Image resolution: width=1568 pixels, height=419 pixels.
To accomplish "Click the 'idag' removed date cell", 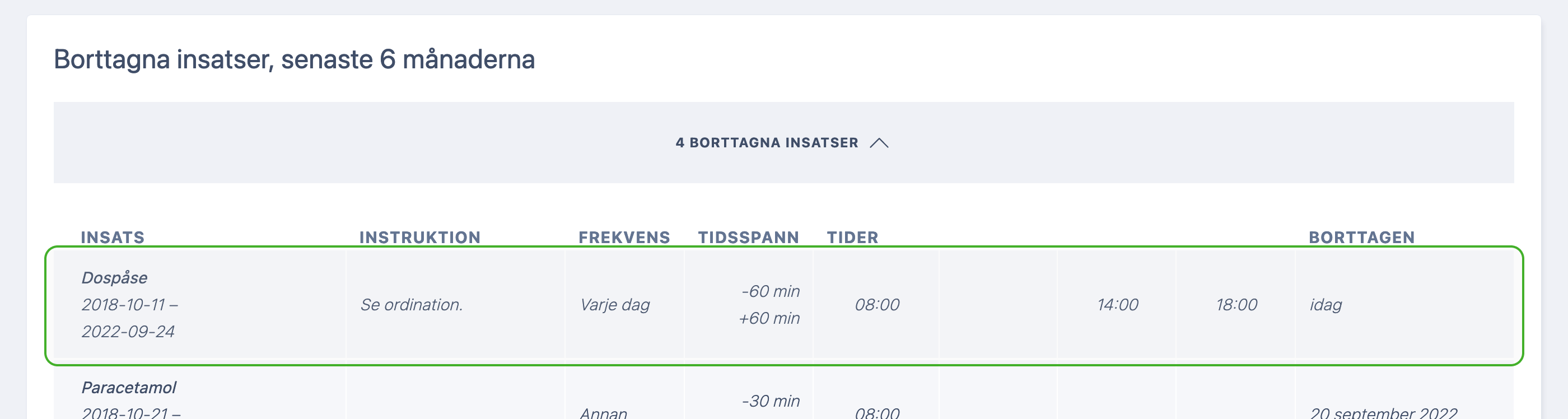I will coord(1326,305).
